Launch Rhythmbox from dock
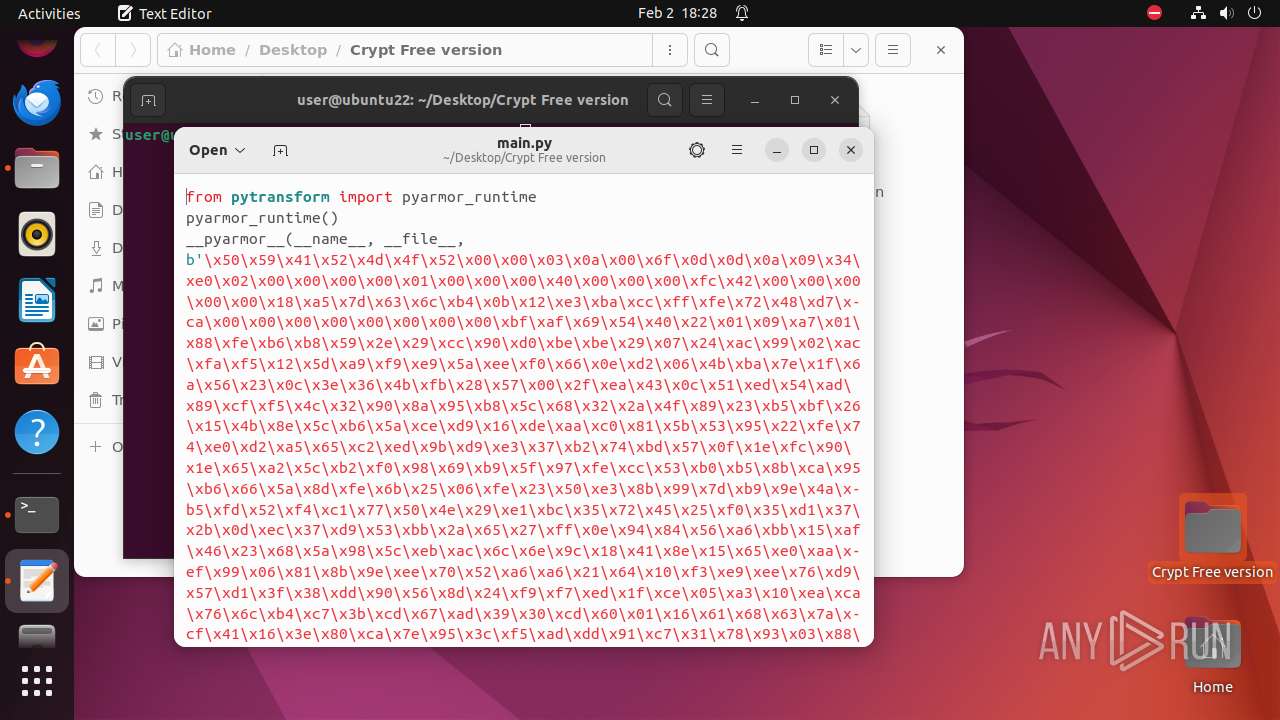Screen dimensions: 1280x720 point(37,234)
